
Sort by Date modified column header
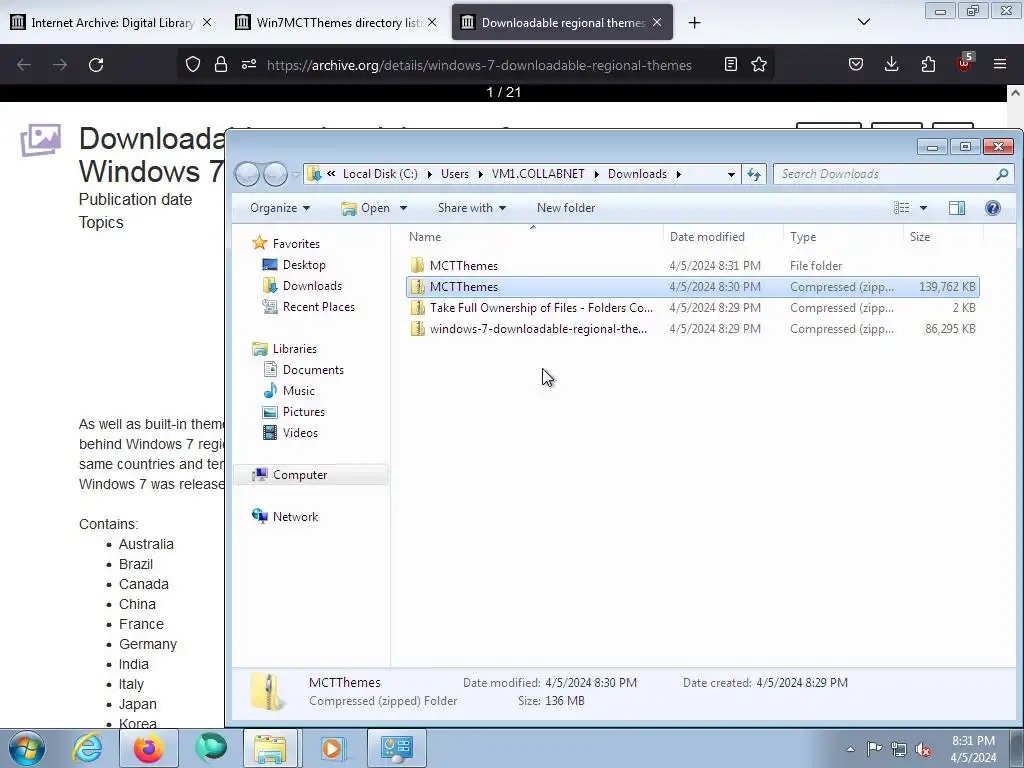coord(723,236)
